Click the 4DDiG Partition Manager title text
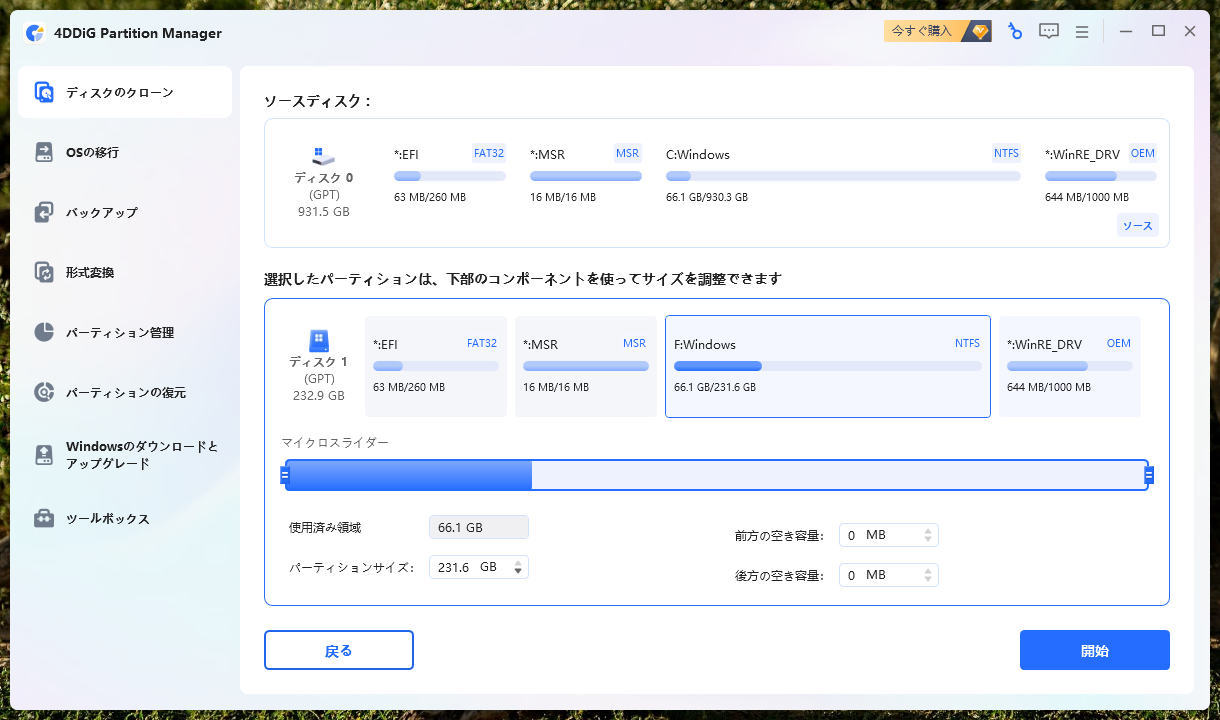The width and height of the screenshot is (1220, 720). tap(138, 33)
